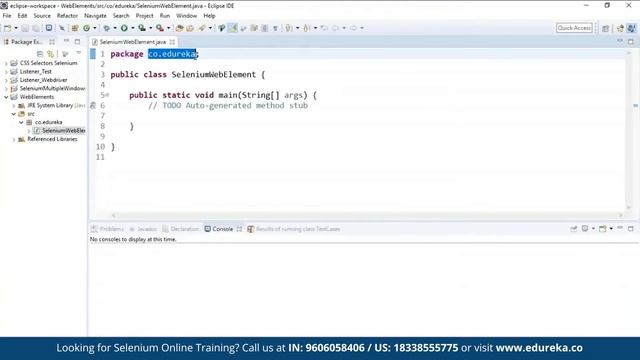Collapse All in Package Explorer
Screen dimensions: 640x360
click(40, 54)
